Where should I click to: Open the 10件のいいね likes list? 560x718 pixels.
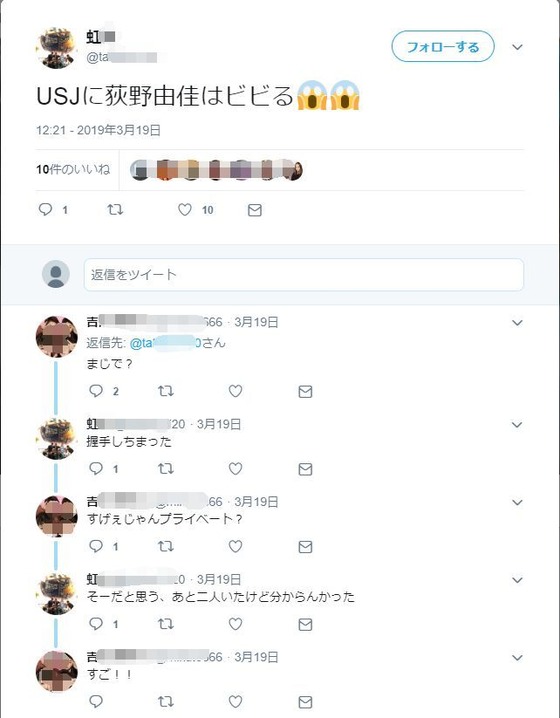point(73,170)
